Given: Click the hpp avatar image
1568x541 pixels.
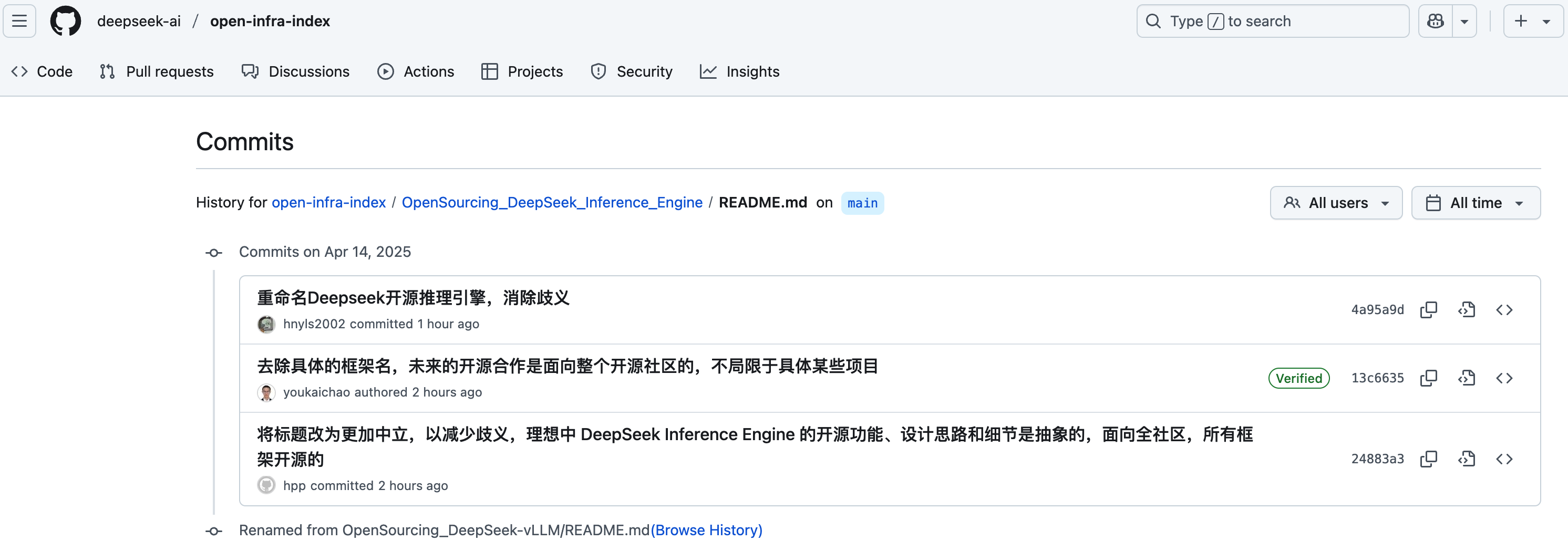Looking at the screenshot, I should [266, 486].
